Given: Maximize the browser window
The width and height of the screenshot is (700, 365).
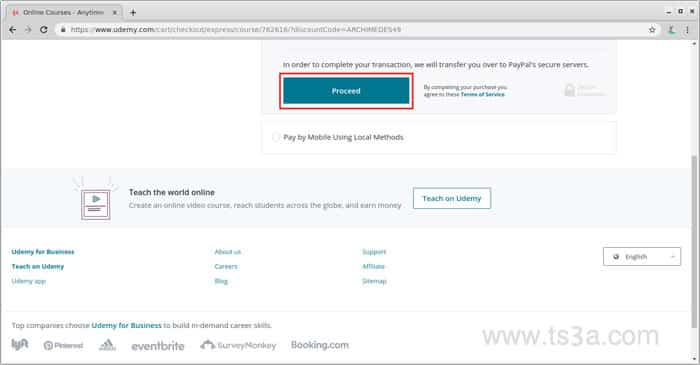Looking at the screenshot, I should [680, 12].
